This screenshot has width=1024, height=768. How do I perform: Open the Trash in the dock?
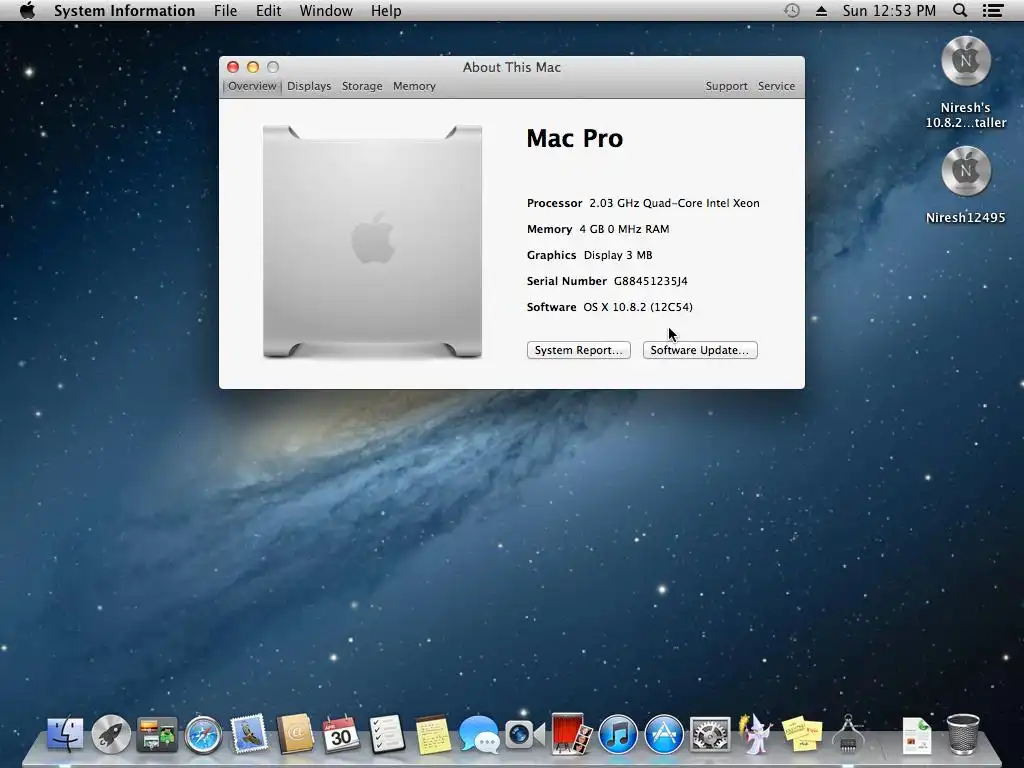[x=963, y=734]
